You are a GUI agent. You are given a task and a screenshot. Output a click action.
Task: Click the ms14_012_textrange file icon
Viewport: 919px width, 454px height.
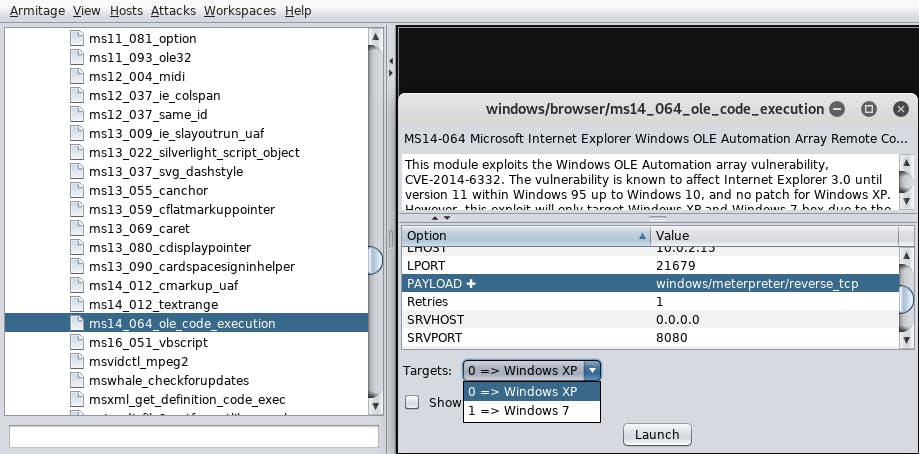[x=77, y=305]
